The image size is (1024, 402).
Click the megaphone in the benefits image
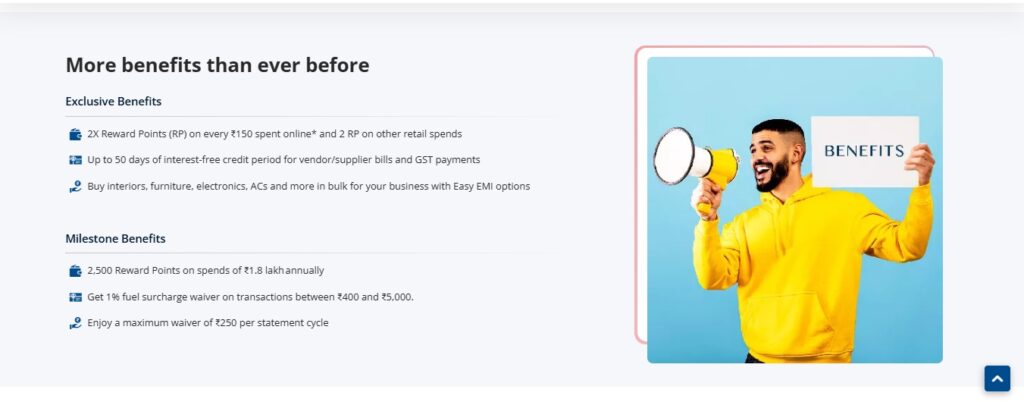690,158
